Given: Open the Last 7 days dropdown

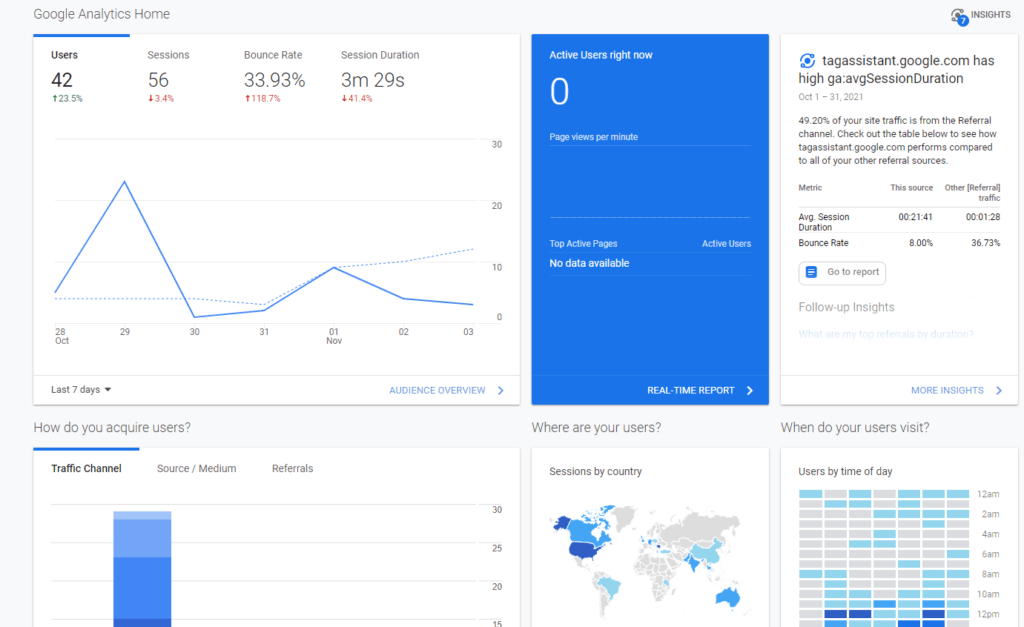Looking at the screenshot, I should [x=81, y=390].
